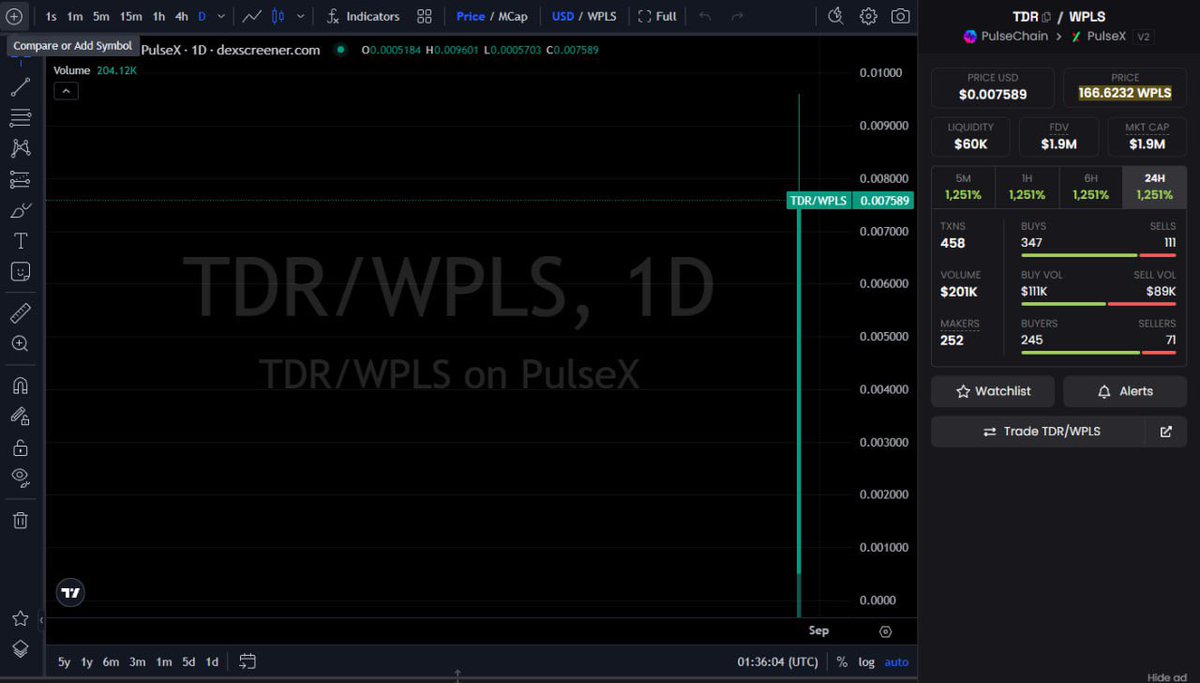Viewport: 1200px width, 683px height.
Task: Switch to Full screen mode
Action: click(657, 16)
